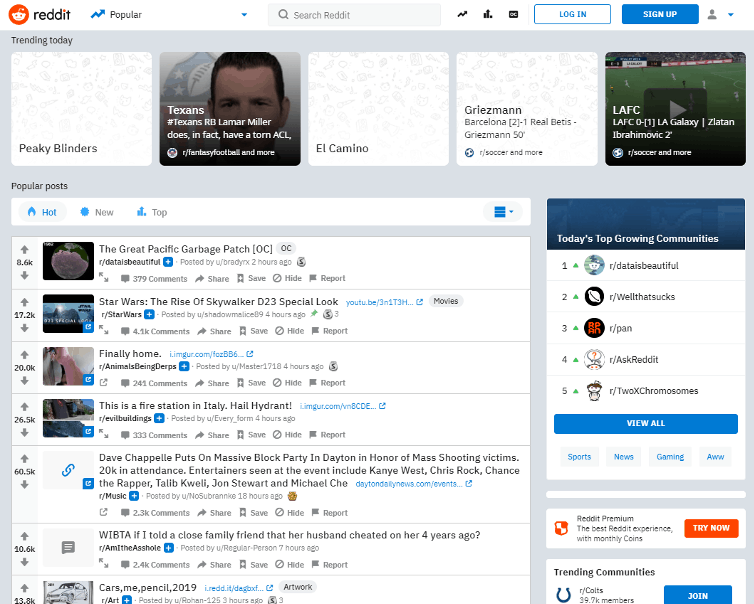
Task: Open the Finally home thumbnail
Action: pyautogui.click(x=68, y=366)
